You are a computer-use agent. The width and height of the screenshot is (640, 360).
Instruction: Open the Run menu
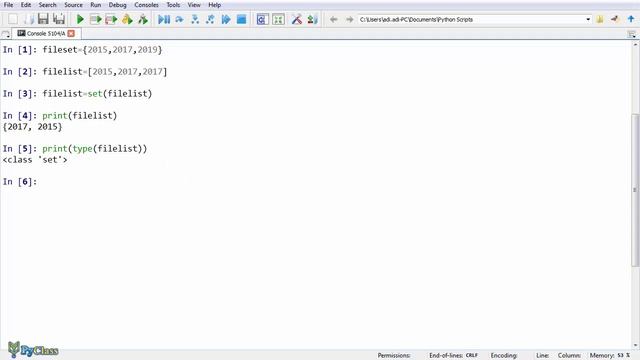96,5
